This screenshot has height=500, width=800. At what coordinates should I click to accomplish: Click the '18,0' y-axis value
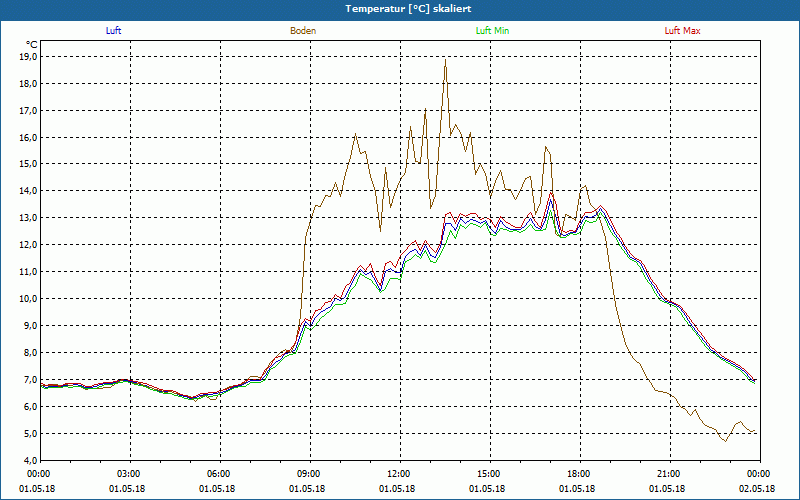28,84
